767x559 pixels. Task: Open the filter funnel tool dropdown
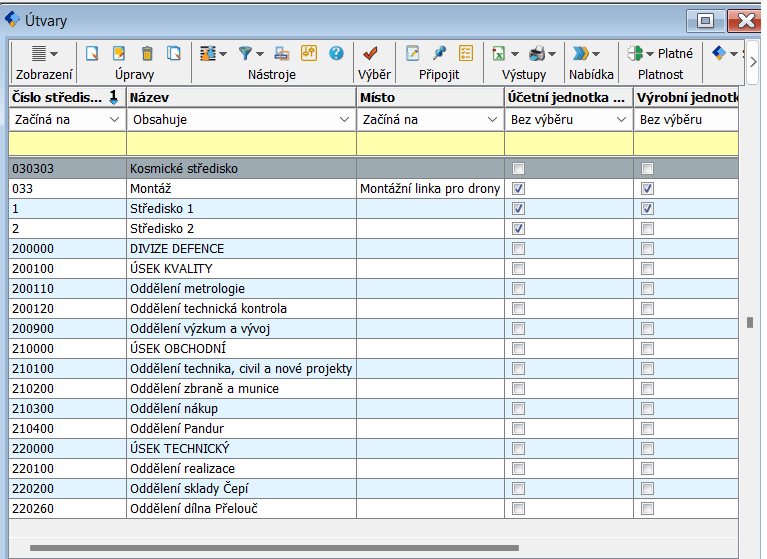click(x=250, y=54)
